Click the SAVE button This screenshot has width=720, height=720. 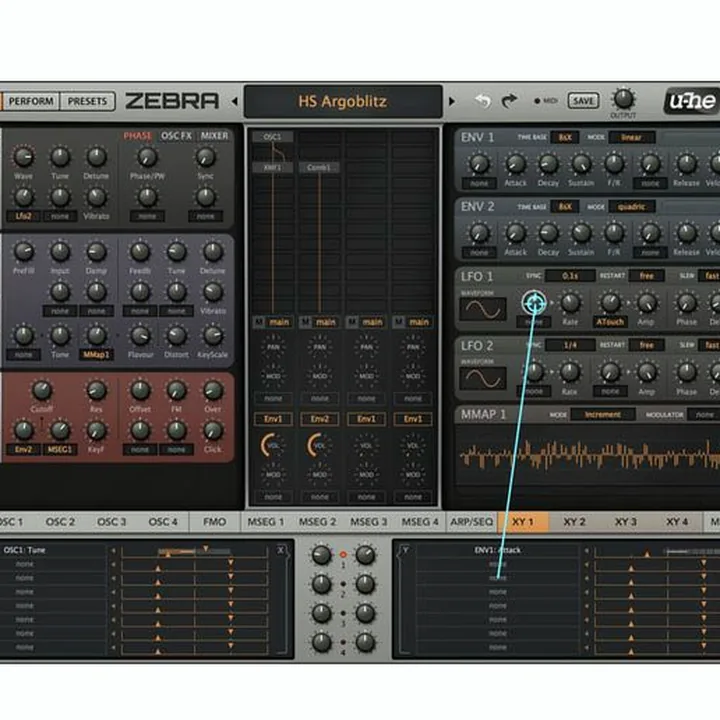583,101
